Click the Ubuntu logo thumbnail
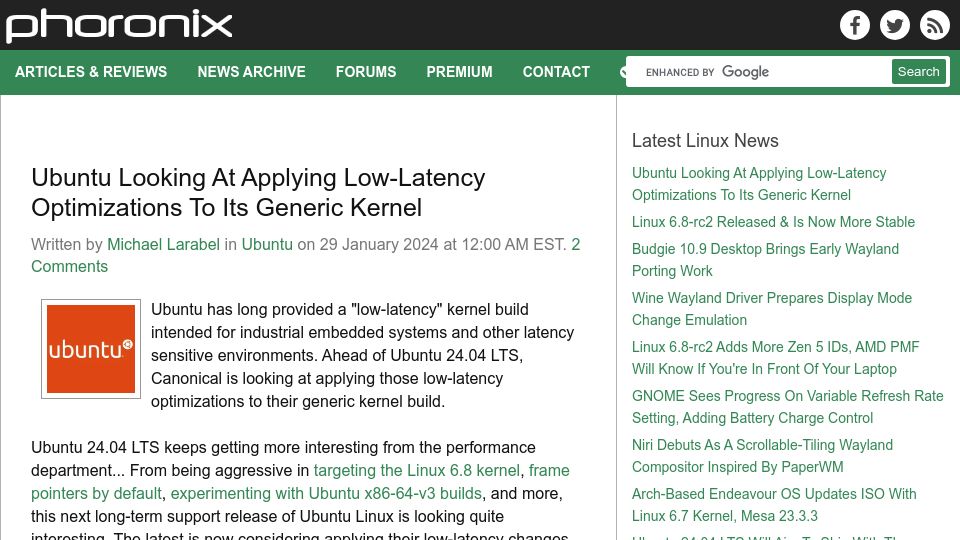Screen dimensions: 960x540 coord(91,349)
